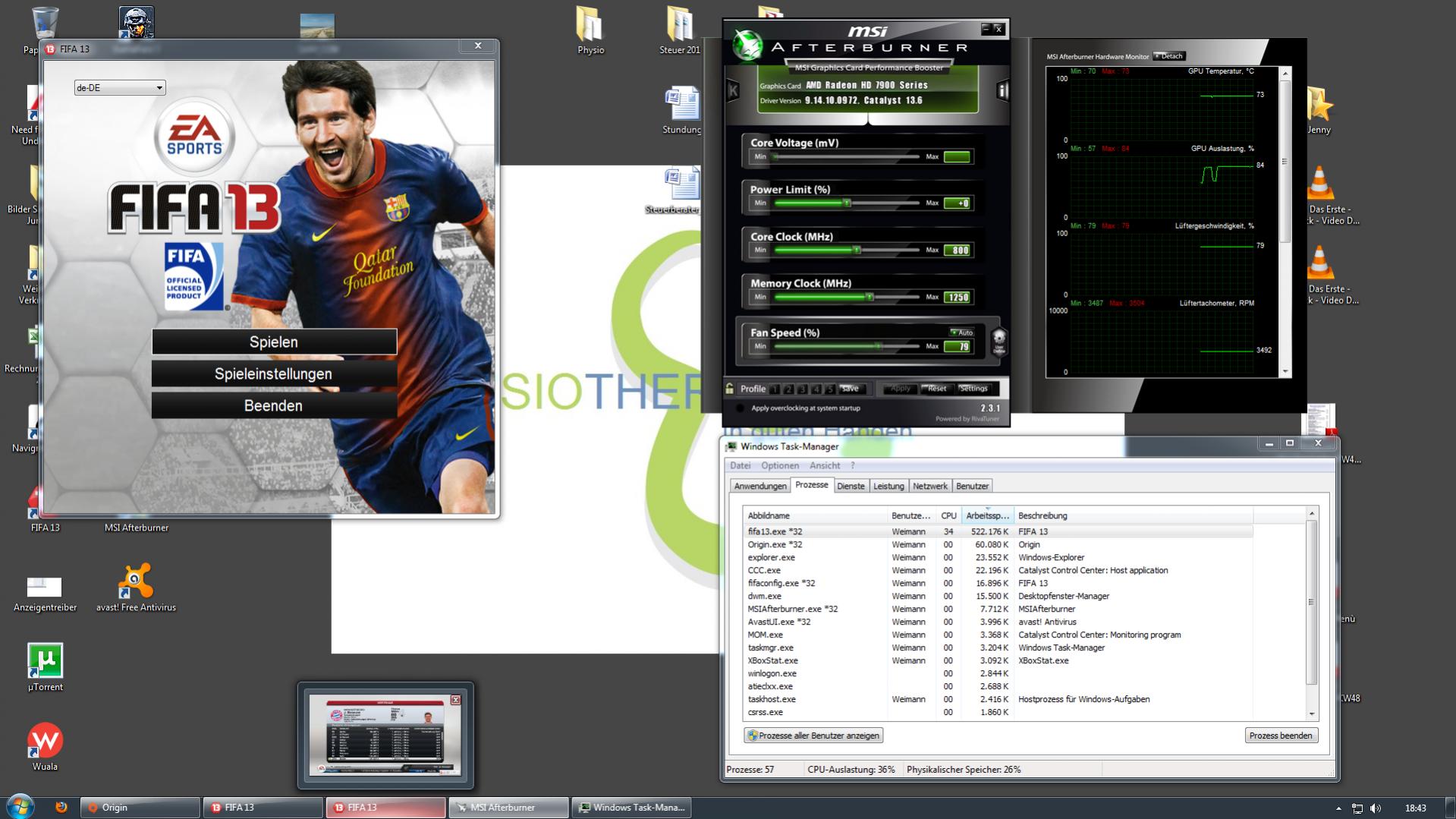This screenshot has width=1456, height=819.
Task: Enable Apply overclocking at system startup
Action: point(740,408)
